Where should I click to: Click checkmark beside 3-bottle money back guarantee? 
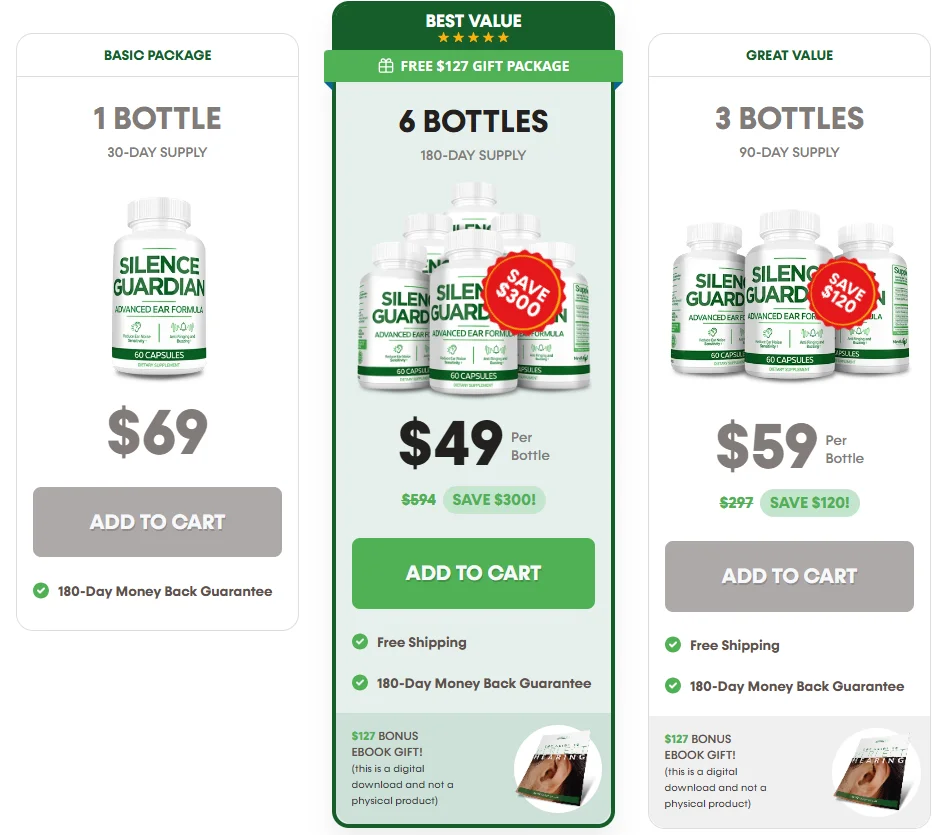pyautogui.click(x=673, y=686)
